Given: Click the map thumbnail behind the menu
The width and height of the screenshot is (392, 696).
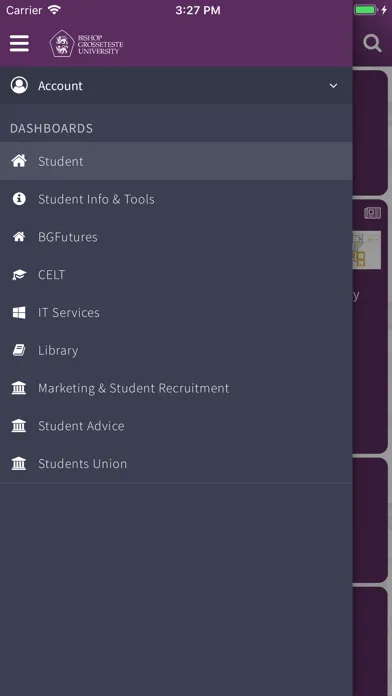Looking at the screenshot, I should coord(367,250).
